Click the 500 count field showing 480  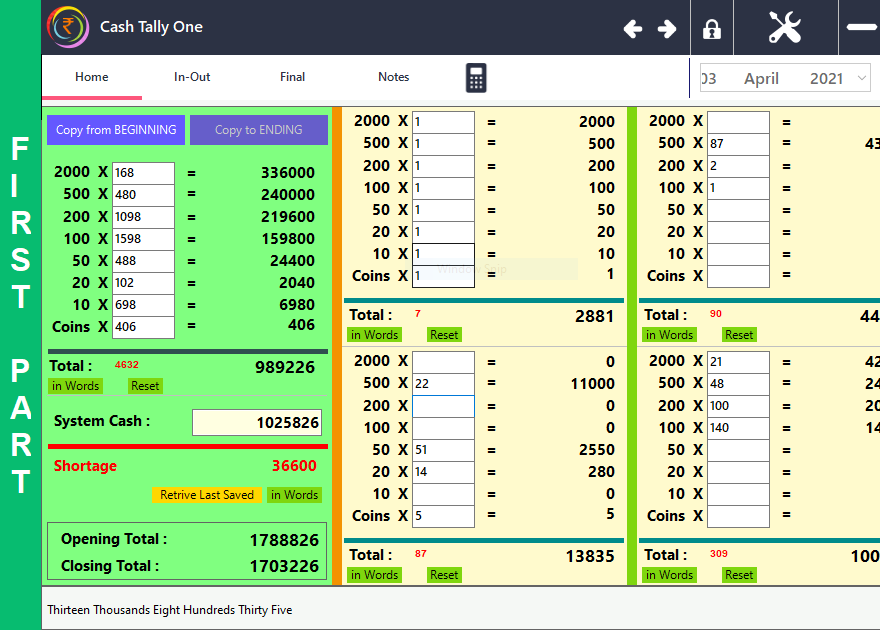click(x=143, y=195)
